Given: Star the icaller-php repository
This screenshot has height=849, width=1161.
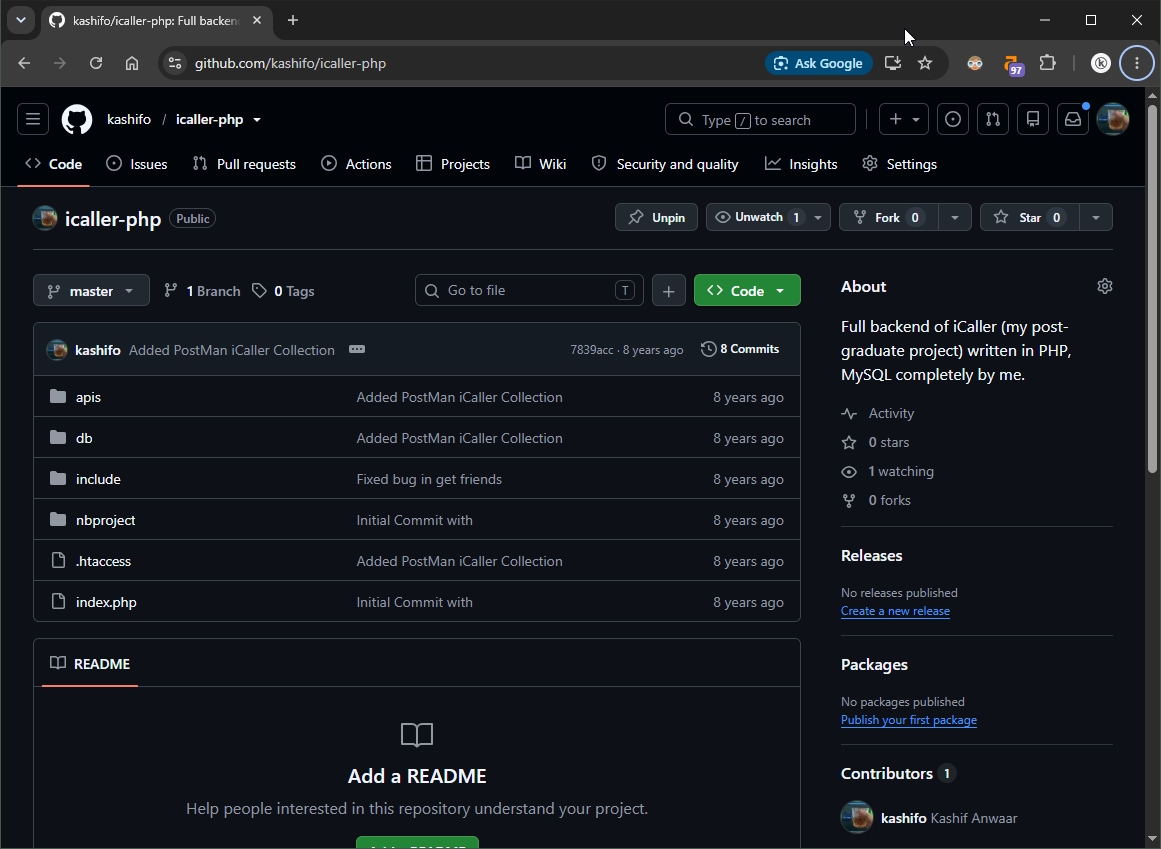Looking at the screenshot, I should (1030, 217).
